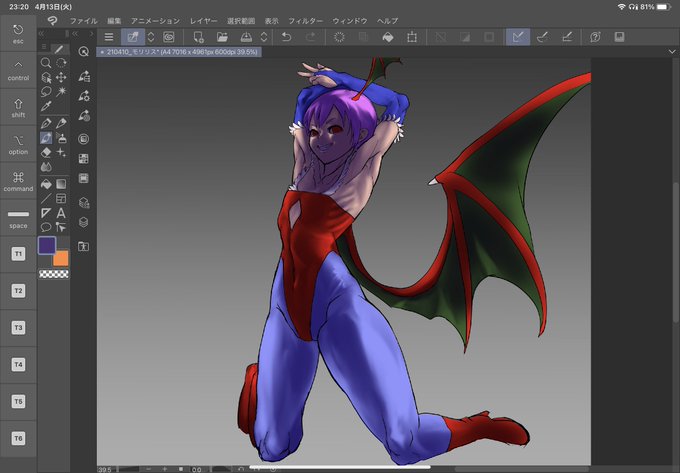Open the Brush Size palette icon
The width and height of the screenshot is (680, 473).
pyautogui.click(x=84, y=115)
